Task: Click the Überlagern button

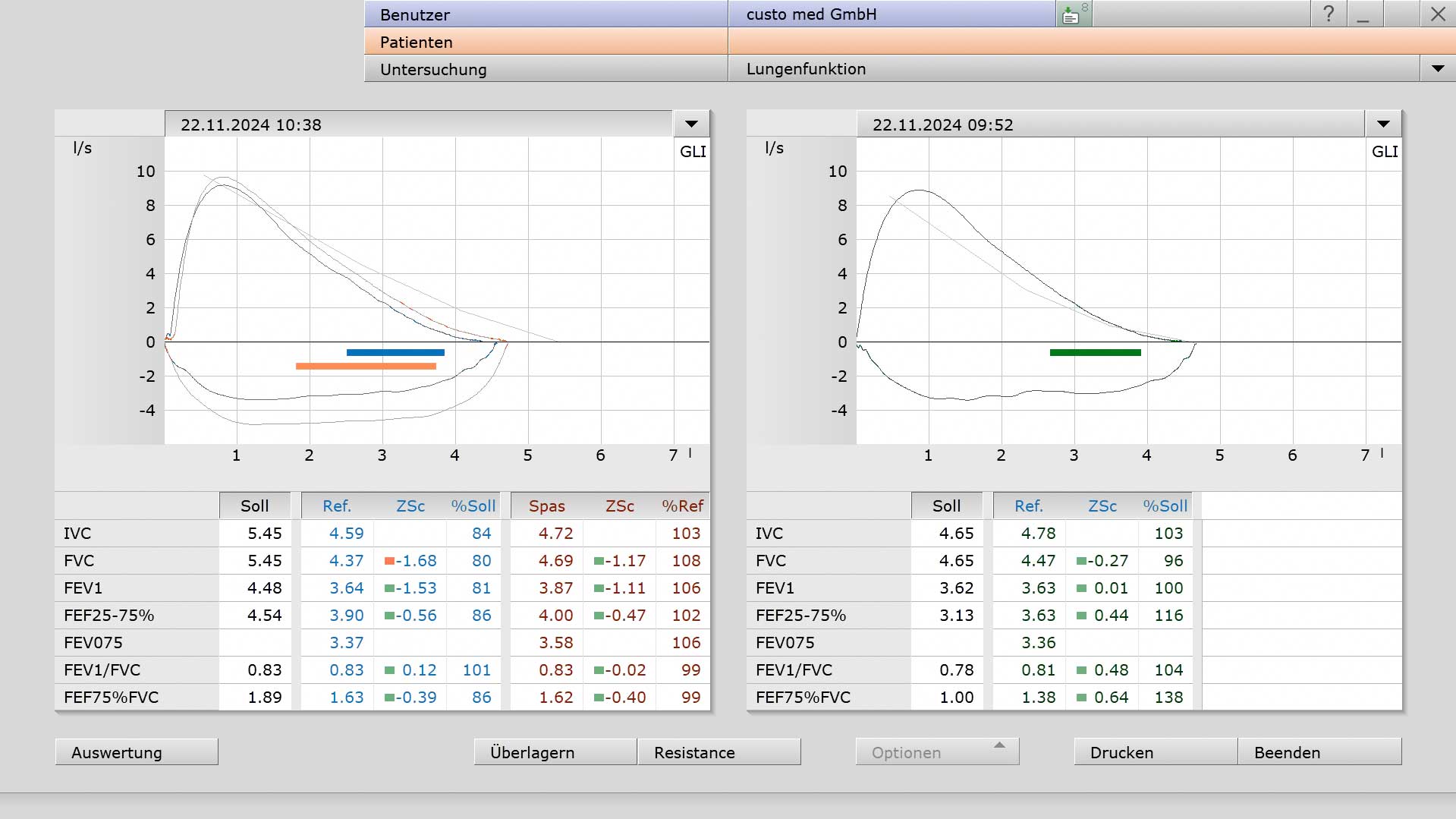Action: click(555, 751)
